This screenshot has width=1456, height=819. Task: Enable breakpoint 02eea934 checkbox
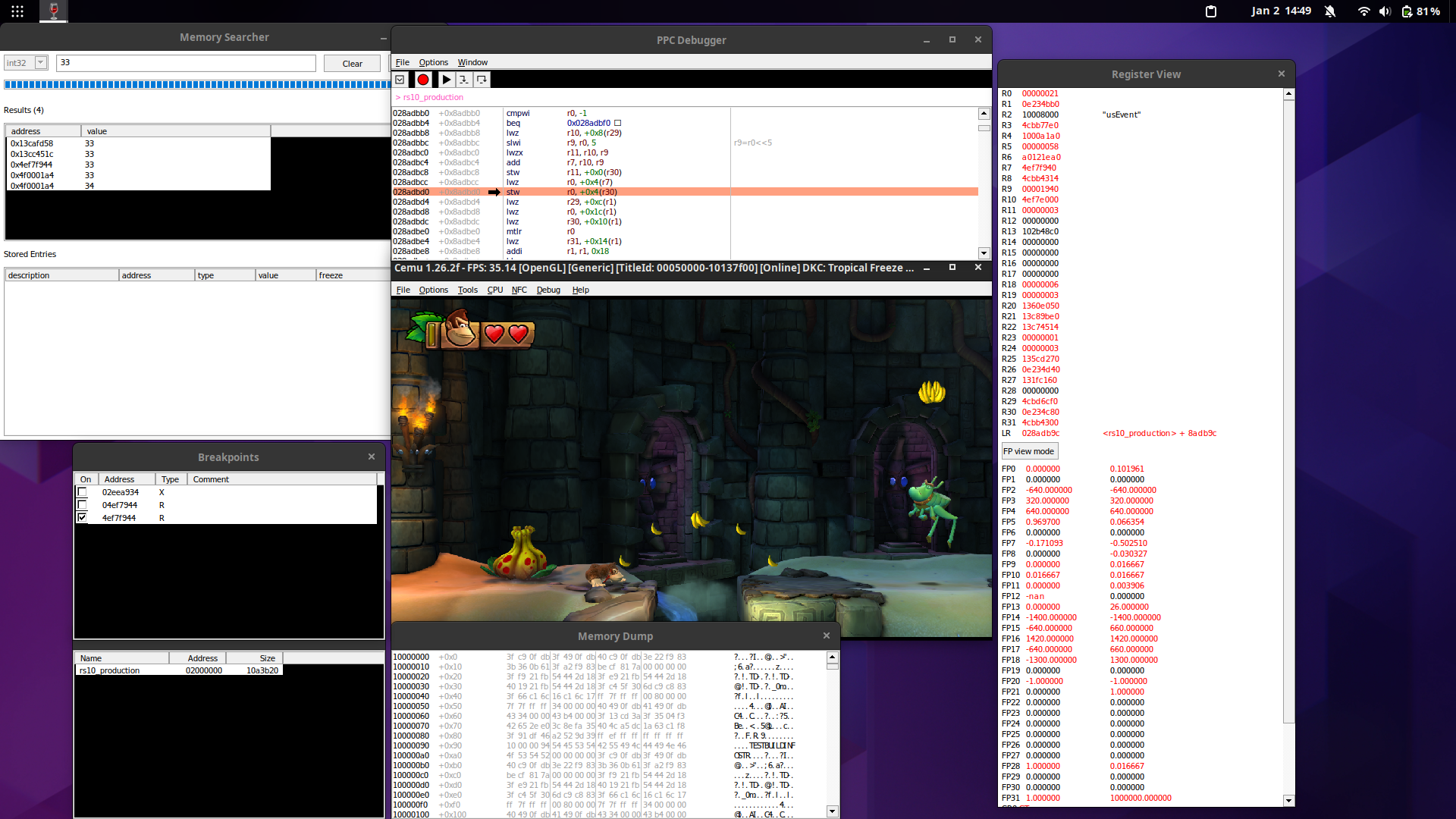[x=82, y=492]
